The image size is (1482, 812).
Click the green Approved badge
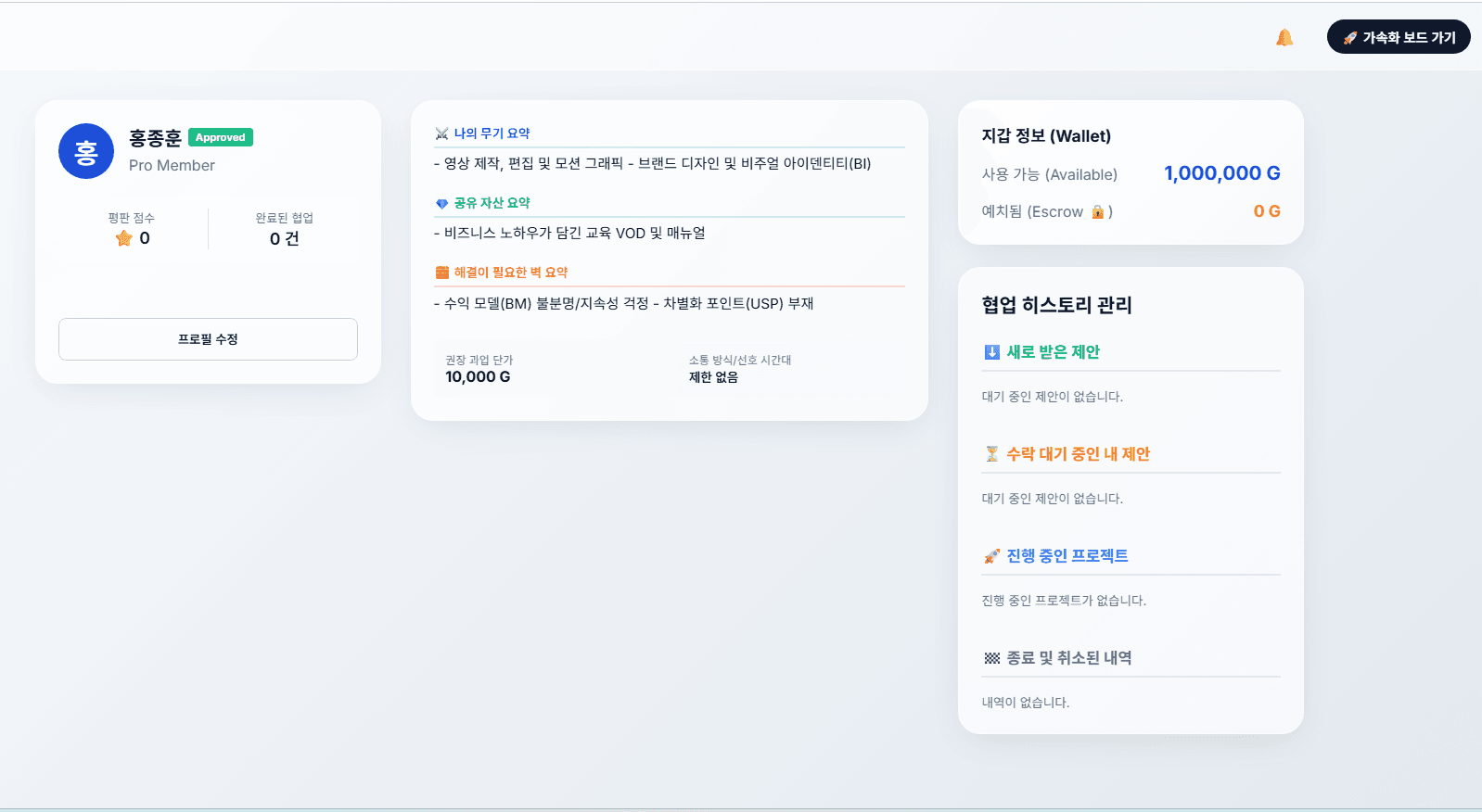221,137
